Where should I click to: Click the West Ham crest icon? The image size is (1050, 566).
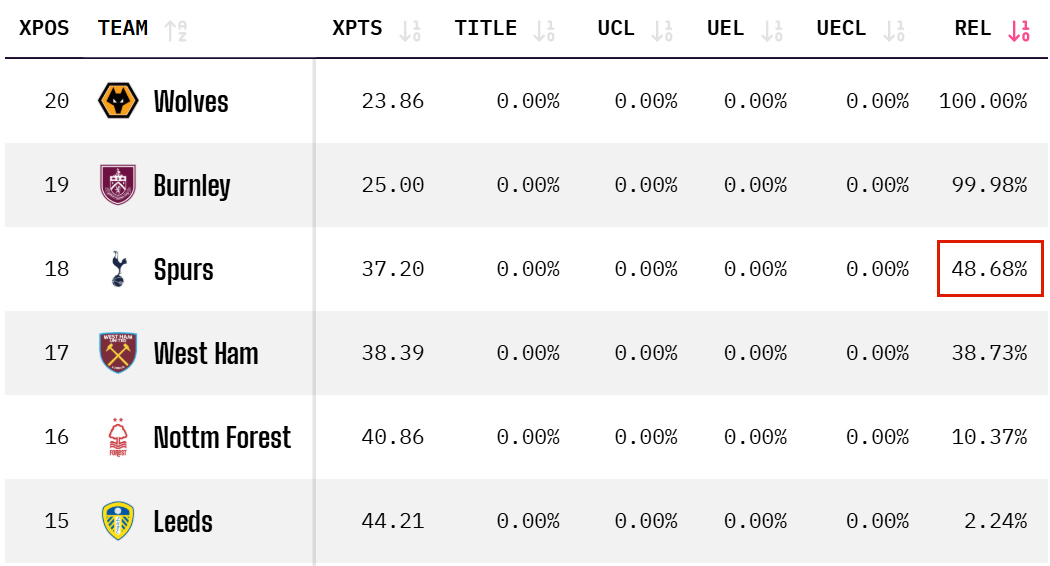click(118, 353)
